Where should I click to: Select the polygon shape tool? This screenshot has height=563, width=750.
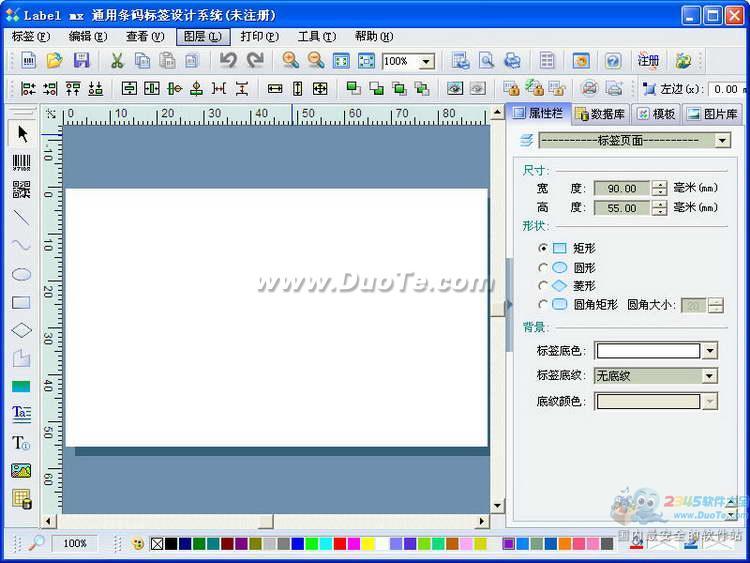click(22, 358)
